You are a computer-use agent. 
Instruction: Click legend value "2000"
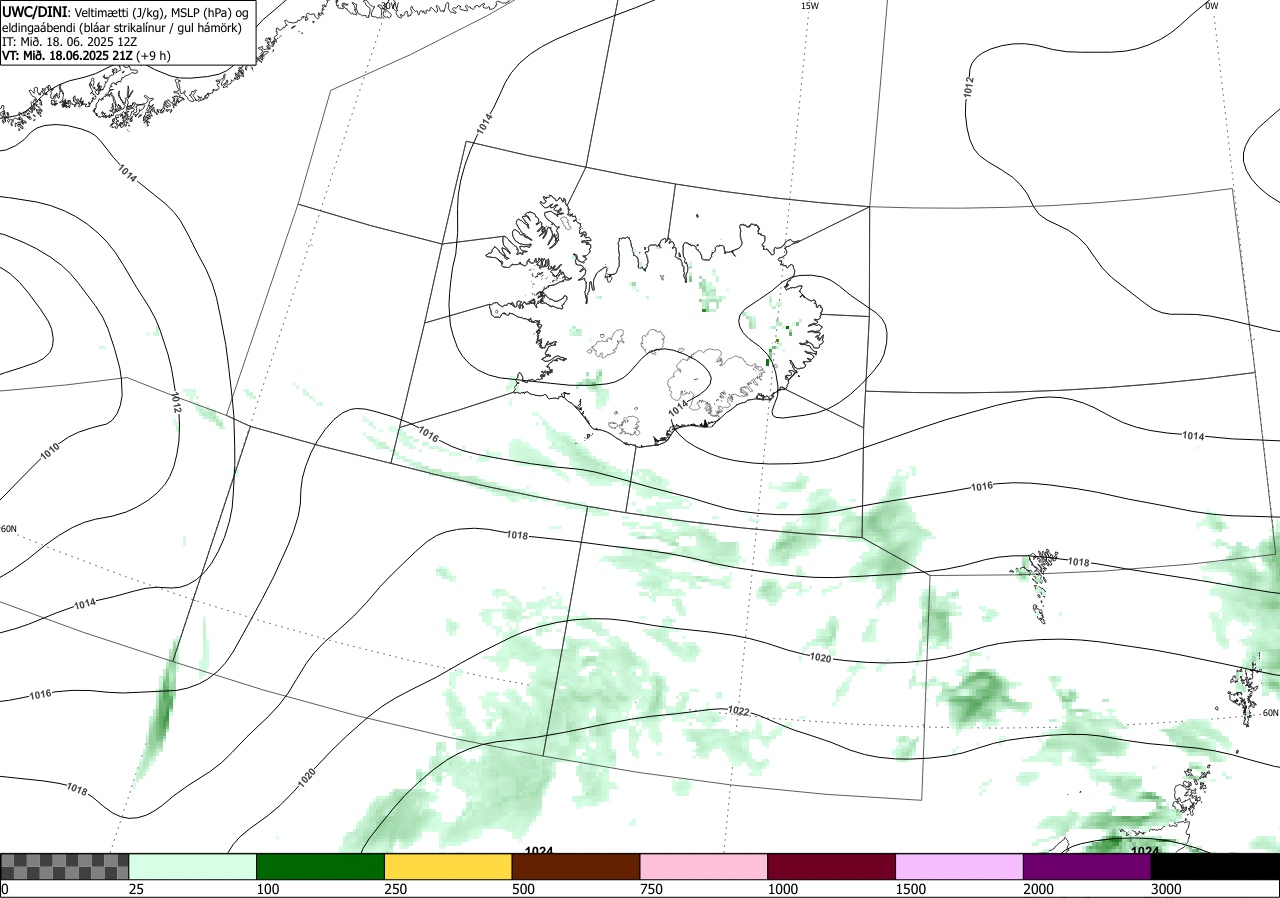(1040, 889)
